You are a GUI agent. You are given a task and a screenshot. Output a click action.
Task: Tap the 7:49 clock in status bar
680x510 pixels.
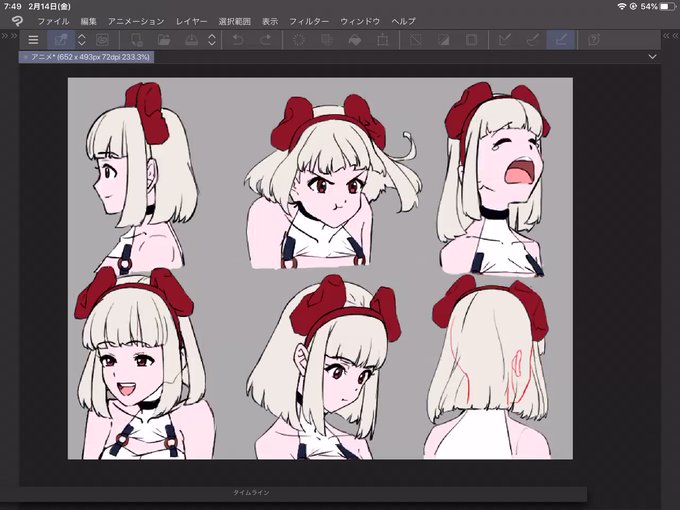tap(13, 7)
